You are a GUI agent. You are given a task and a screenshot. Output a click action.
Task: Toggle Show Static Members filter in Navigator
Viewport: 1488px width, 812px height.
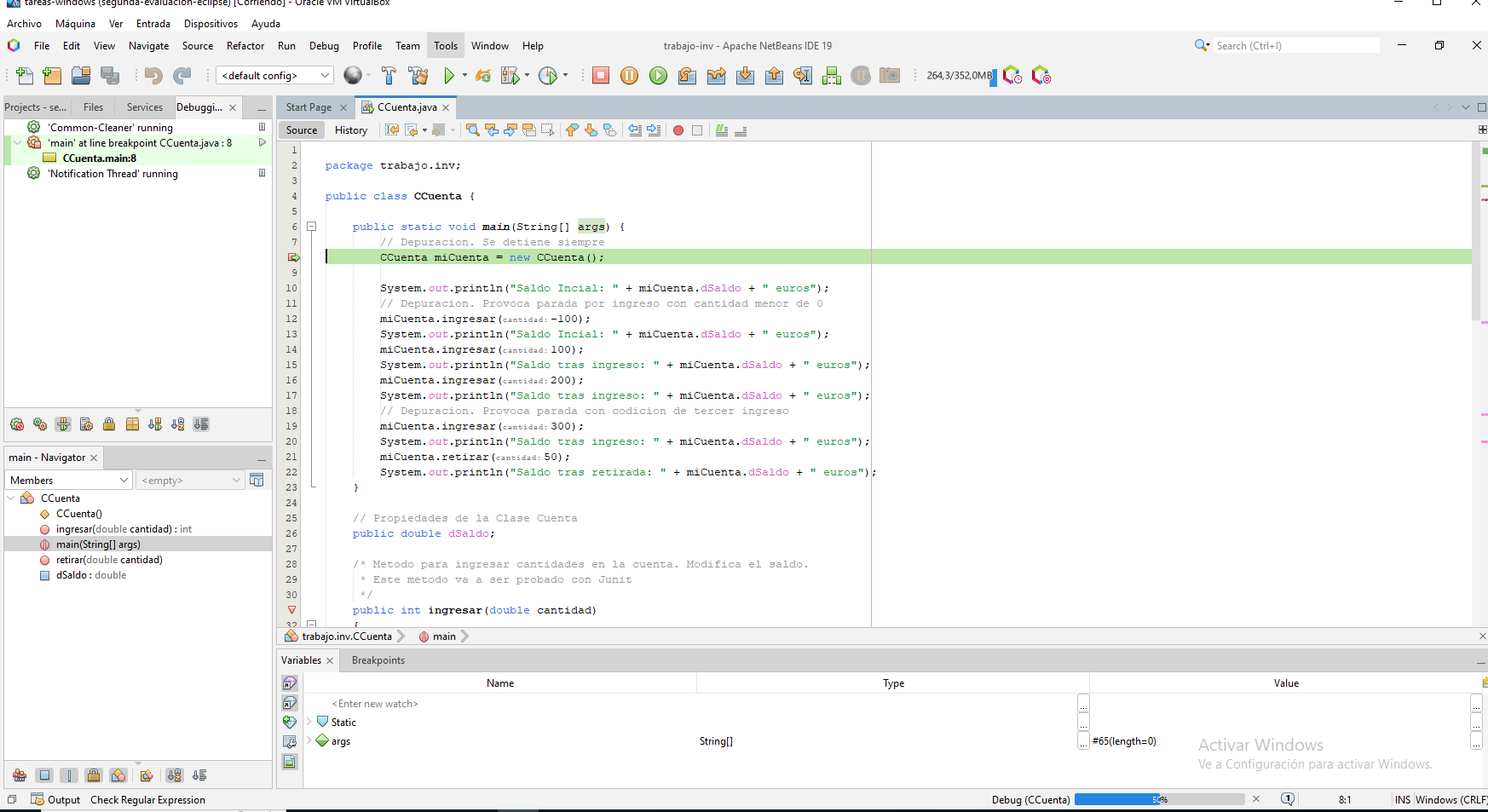(x=69, y=775)
